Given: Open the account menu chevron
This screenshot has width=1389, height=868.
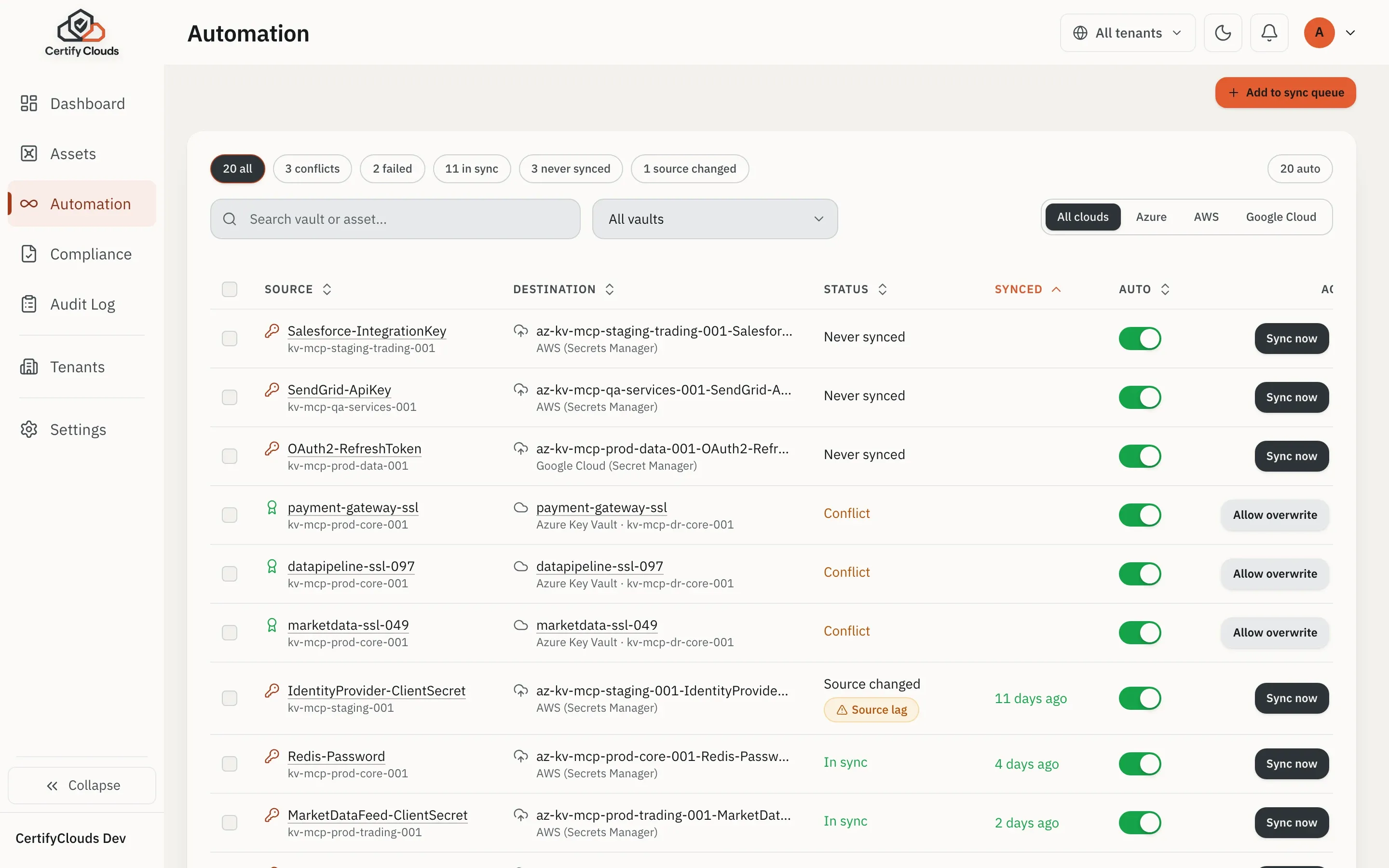Looking at the screenshot, I should click(x=1350, y=33).
